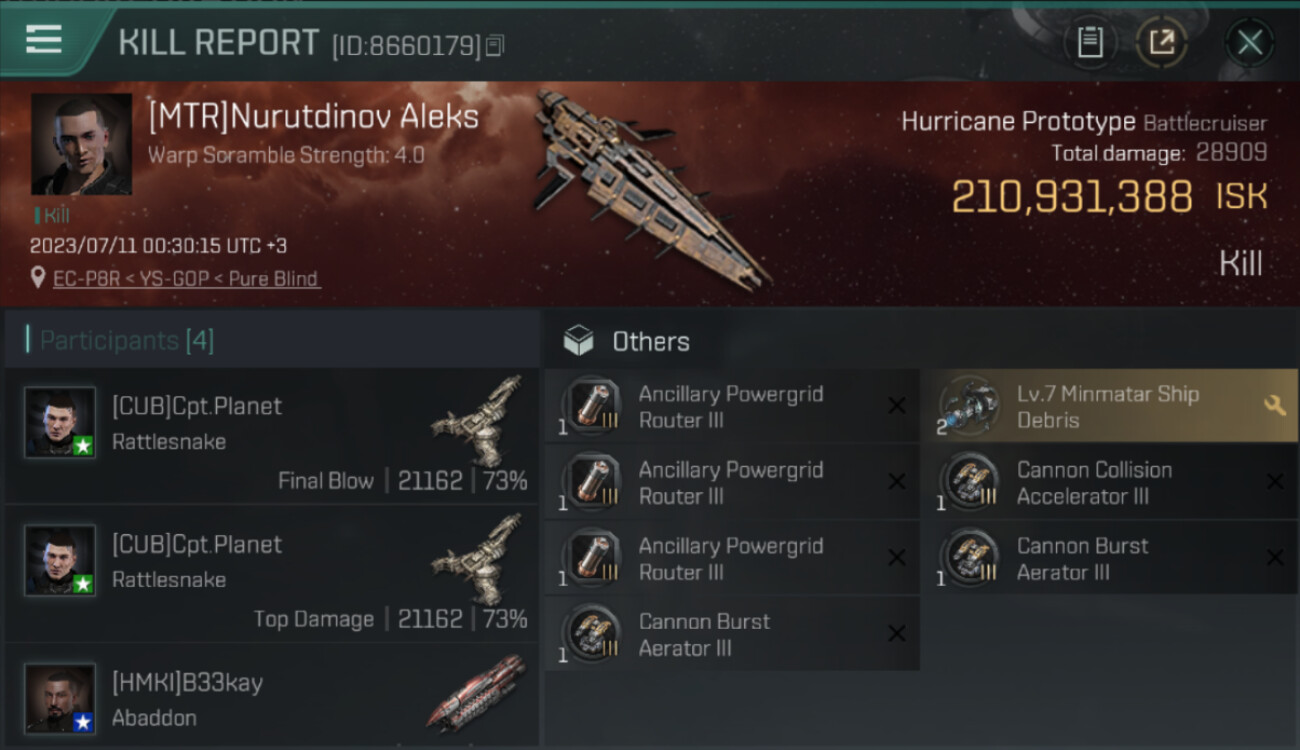
Task: Copy the kill report ID icon
Action: pyautogui.click(x=496, y=46)
